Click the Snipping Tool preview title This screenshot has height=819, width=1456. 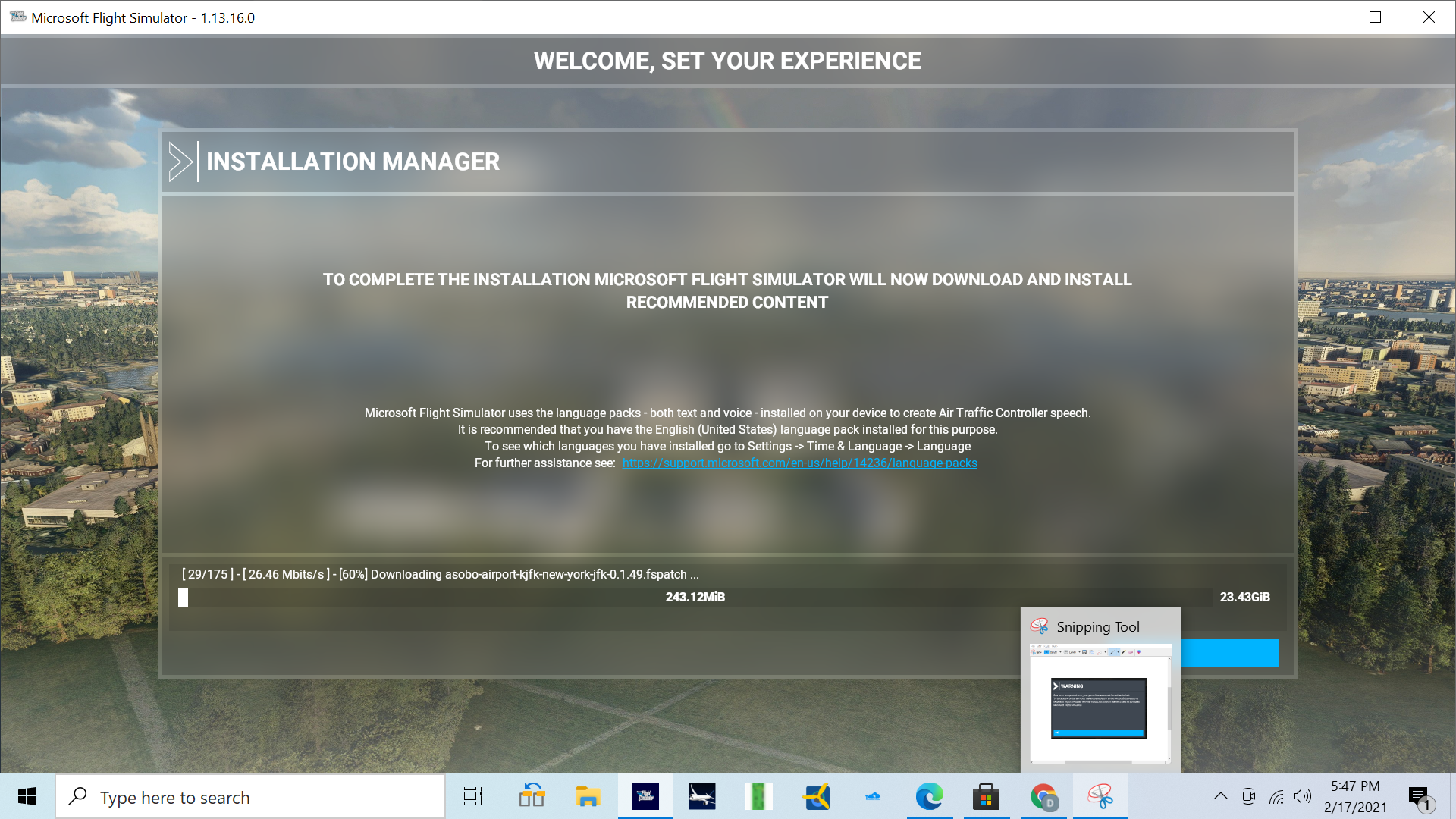[1097, 627]
